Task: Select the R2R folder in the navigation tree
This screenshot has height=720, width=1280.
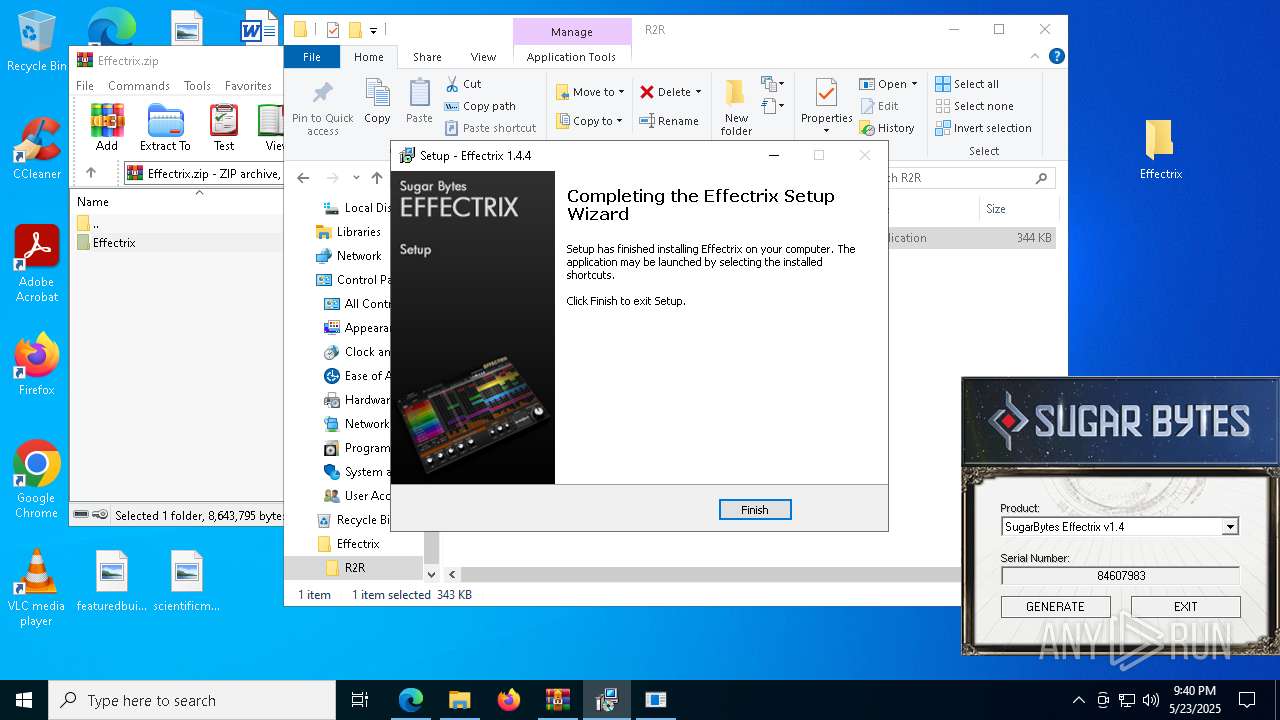Action: click(354, 568)
